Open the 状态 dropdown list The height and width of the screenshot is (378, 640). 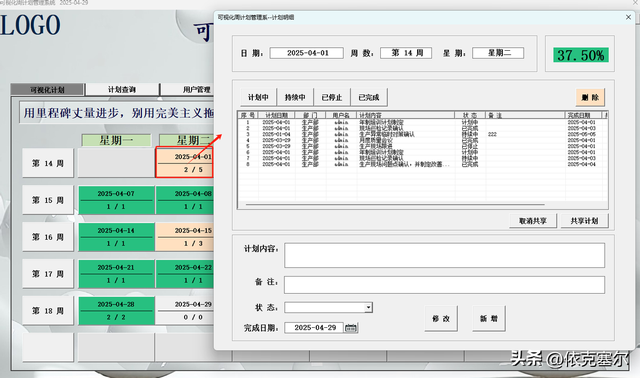[368, 307]
